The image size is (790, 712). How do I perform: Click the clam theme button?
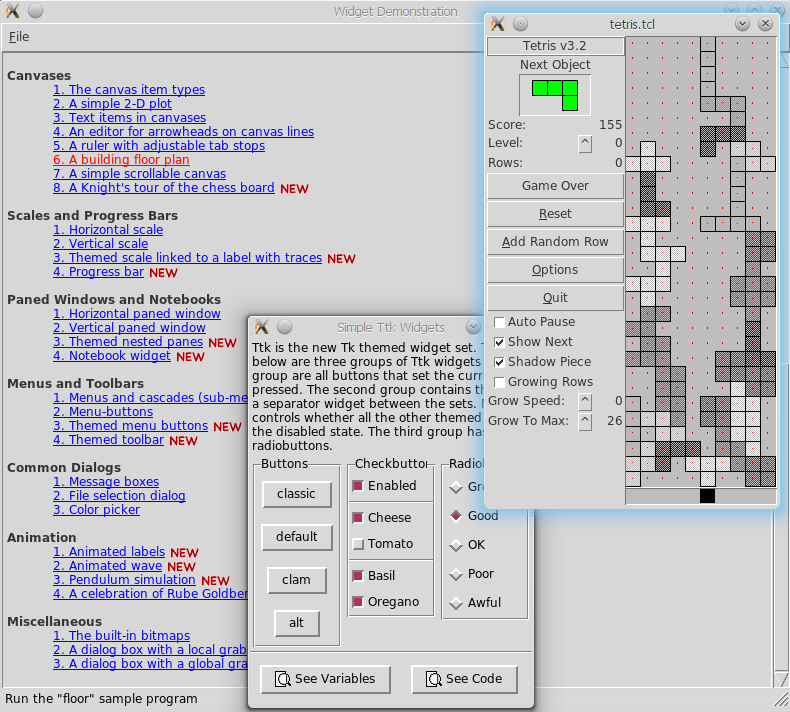pyautogui.click(x=297, y=580)
